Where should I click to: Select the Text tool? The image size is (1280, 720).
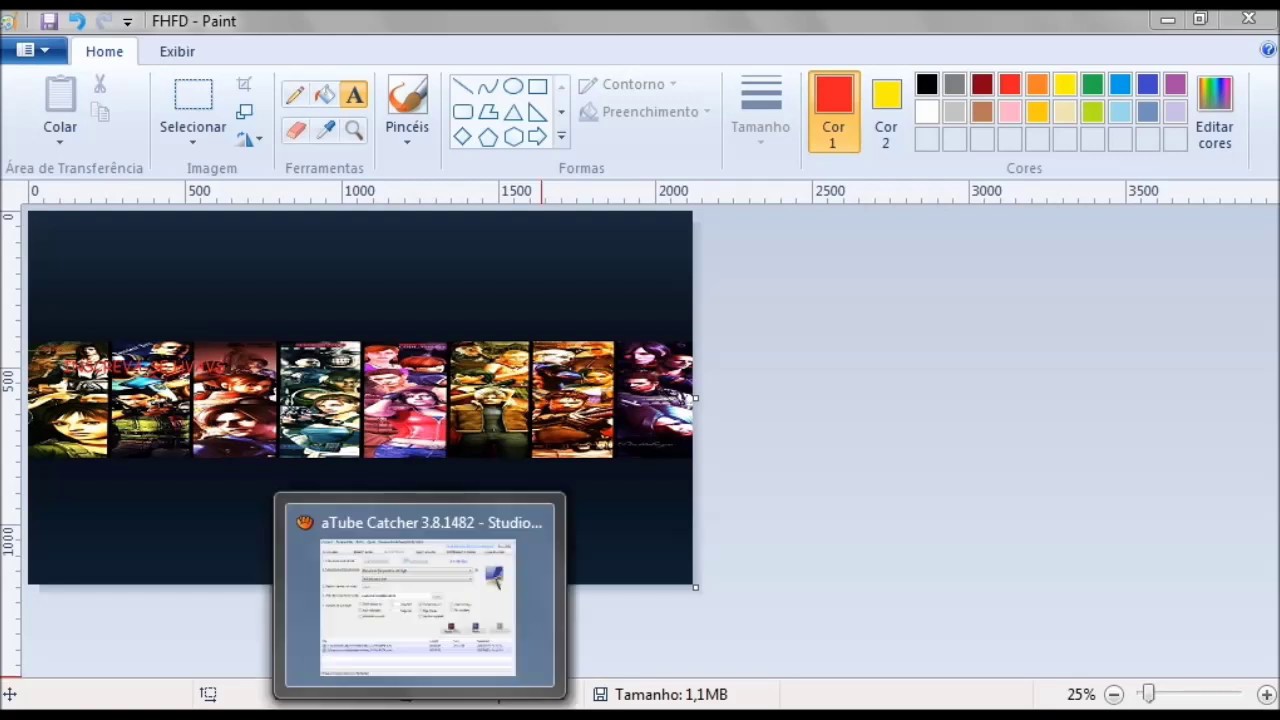[x=354, y=95]
